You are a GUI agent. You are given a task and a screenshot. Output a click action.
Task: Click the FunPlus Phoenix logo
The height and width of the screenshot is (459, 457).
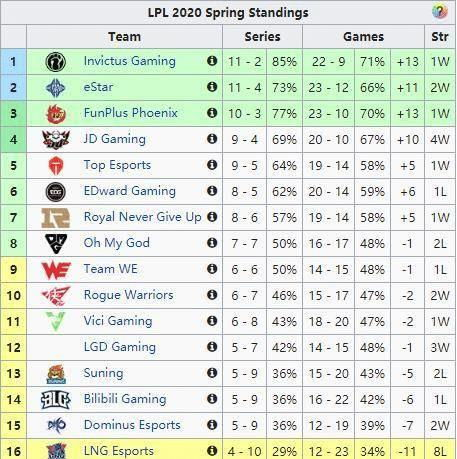56,114
